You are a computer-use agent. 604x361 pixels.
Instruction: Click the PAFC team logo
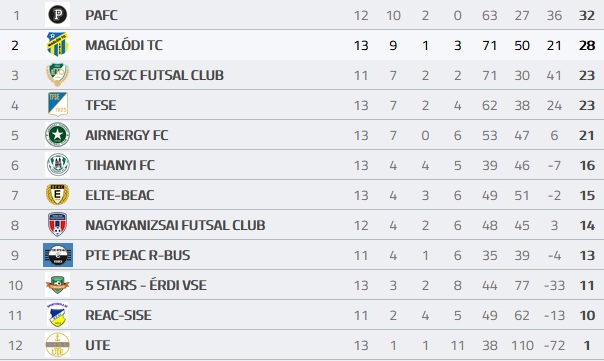click(57, 15)
